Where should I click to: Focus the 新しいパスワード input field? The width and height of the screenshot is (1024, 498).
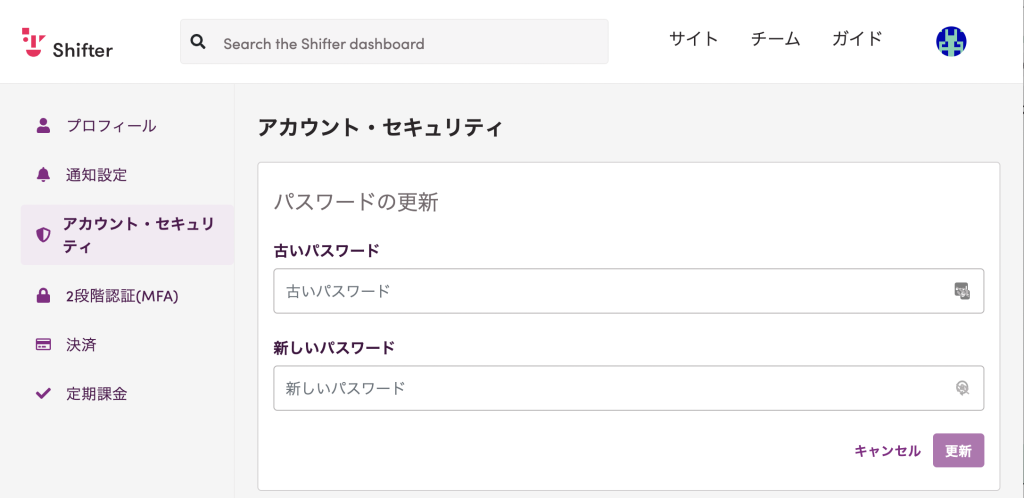point(628,388)
